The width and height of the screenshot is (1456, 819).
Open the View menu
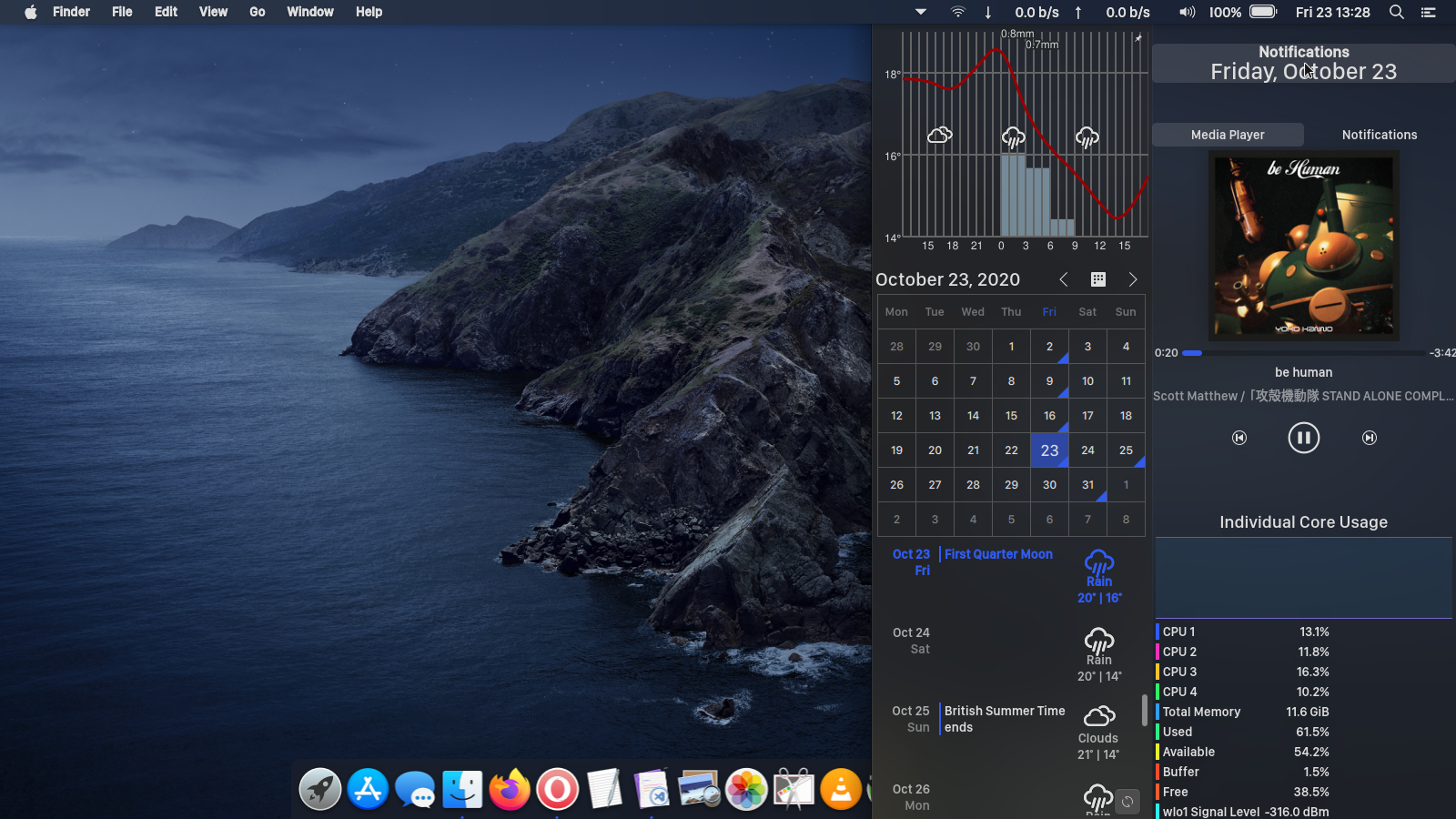[x=213, y=12]
